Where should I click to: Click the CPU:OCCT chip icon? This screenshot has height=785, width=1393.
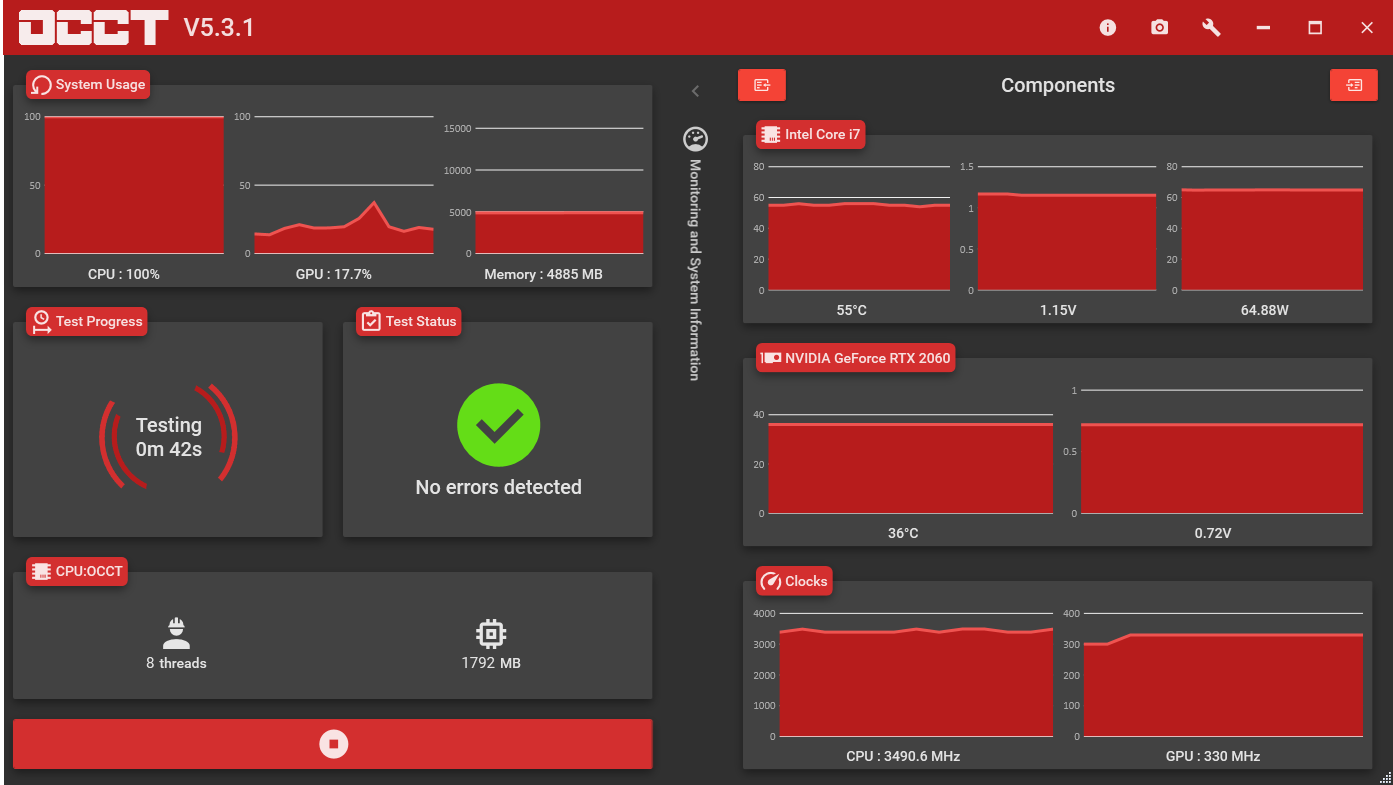(42, 572)
